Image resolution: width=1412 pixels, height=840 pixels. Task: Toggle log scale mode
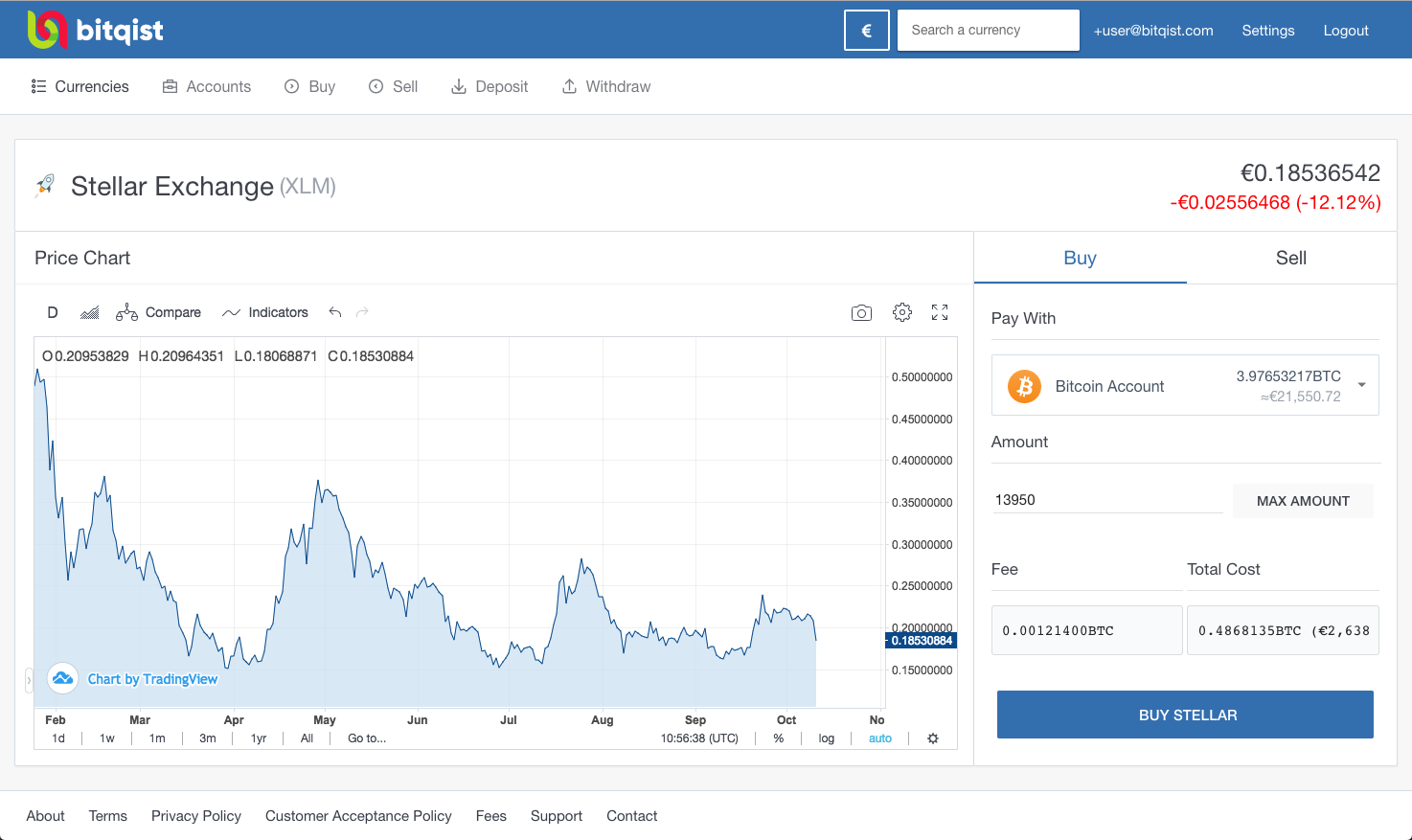coord(827,738)
